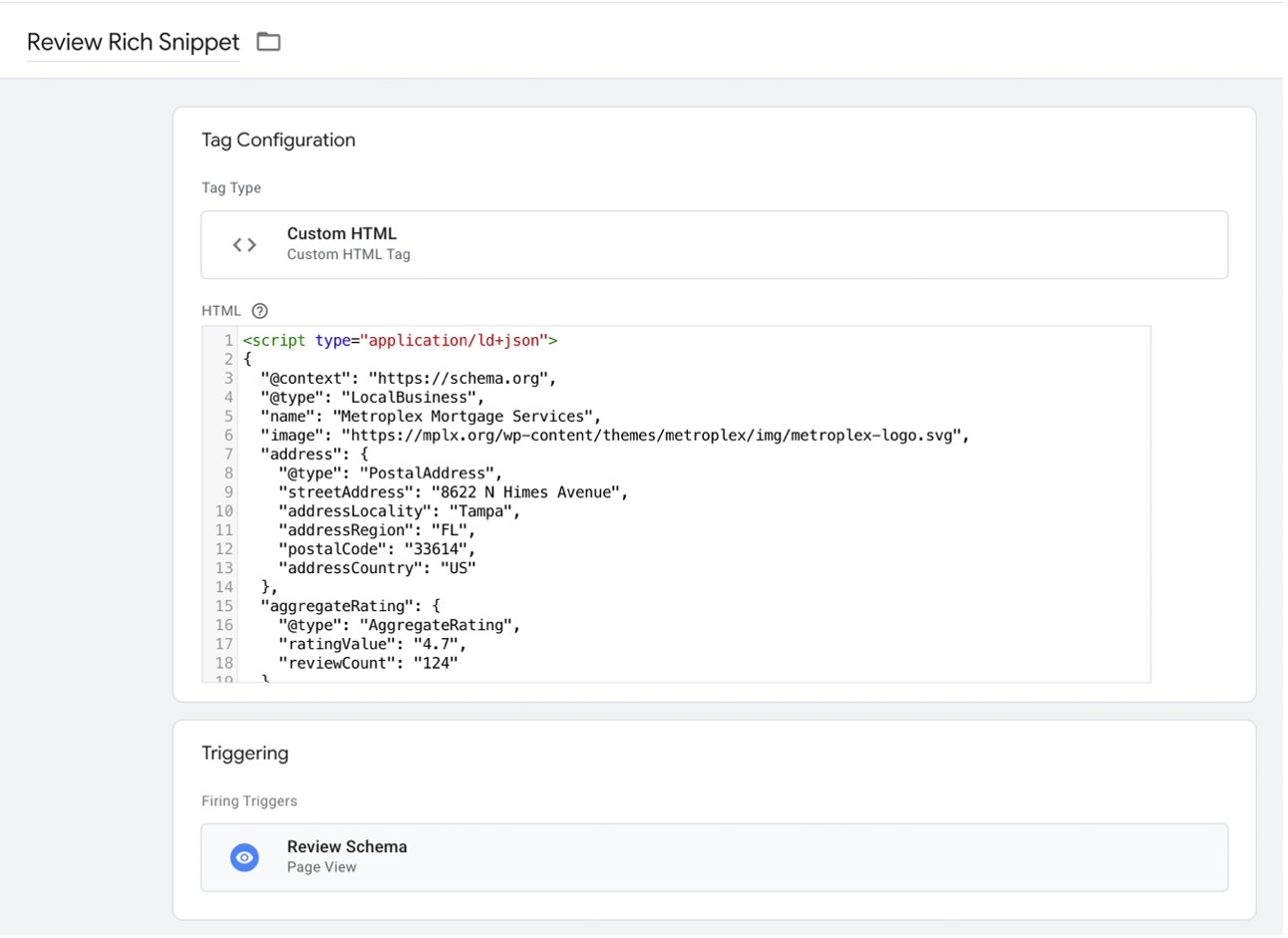Open the HTML help question mark
1288x938 pixels.
pos(260,311)
